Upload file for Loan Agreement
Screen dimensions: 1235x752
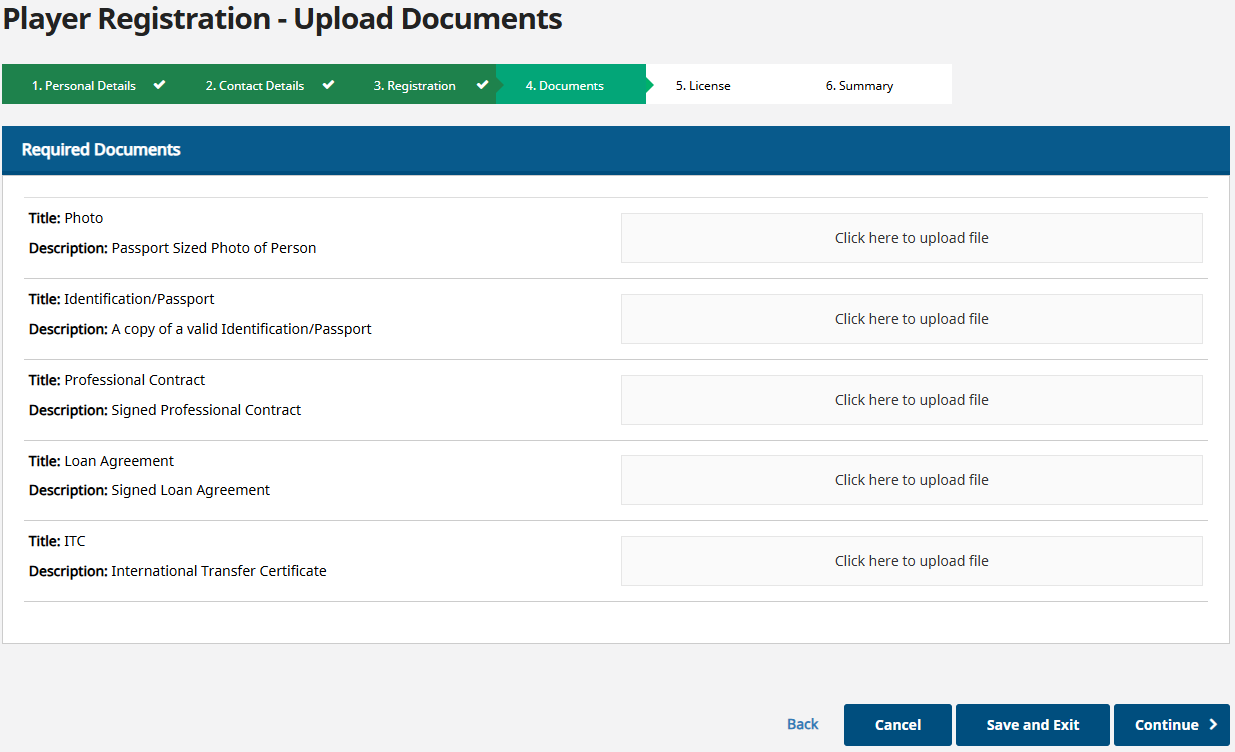(x=911, y=480)
